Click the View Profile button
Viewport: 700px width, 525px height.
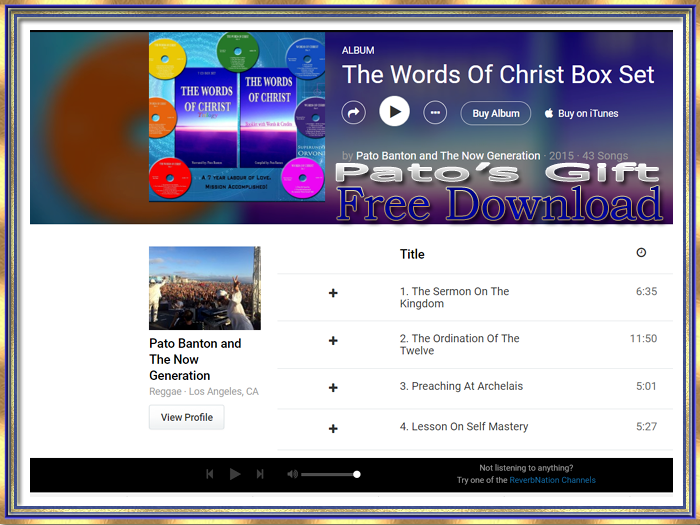coord(186,417)
